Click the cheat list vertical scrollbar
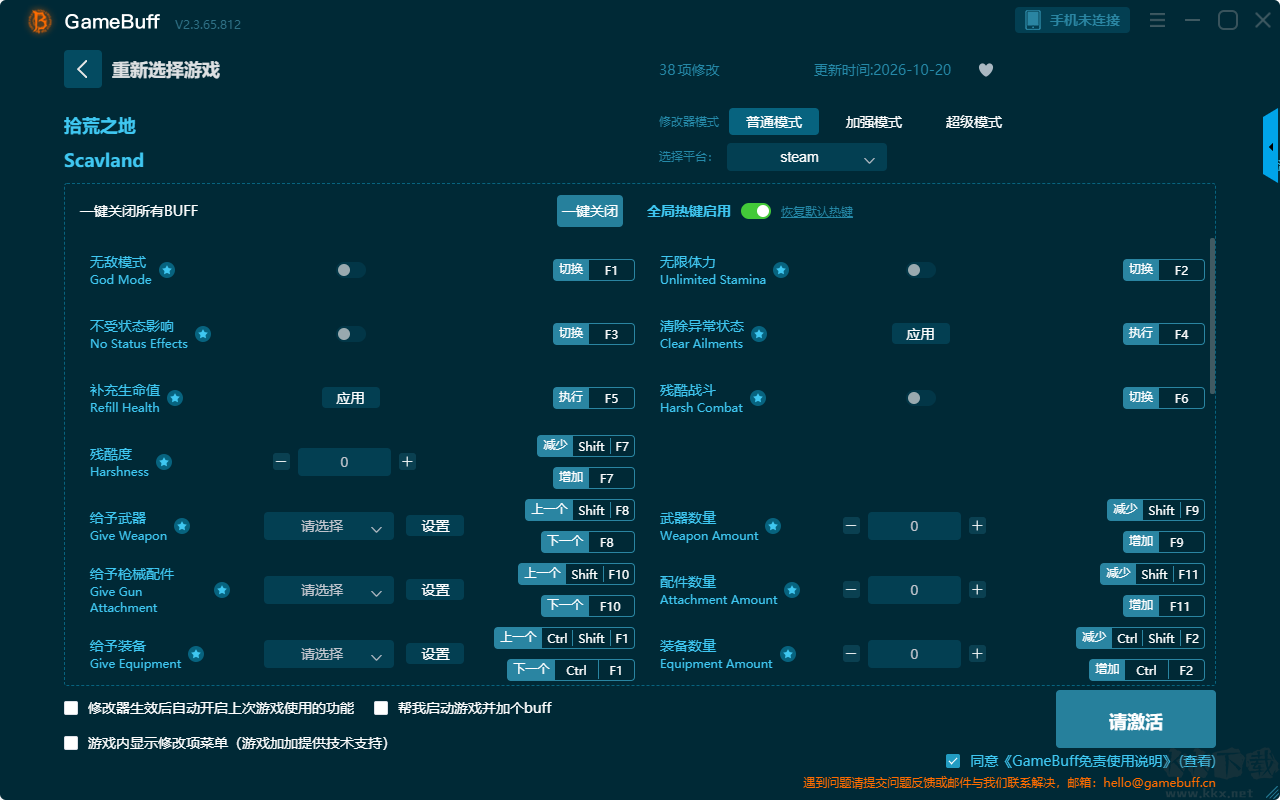The width and height of the screenshot is (1280, 800). [1213, 315]
